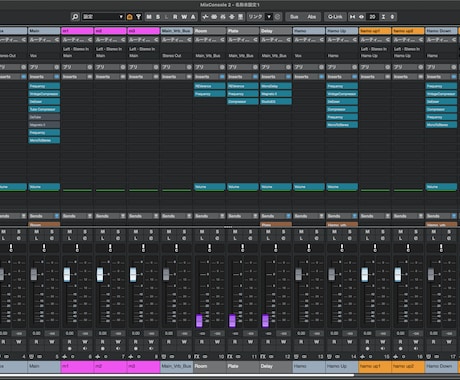Click the eye icon beside the 20 field
The width and height of the screenshot is (460, 380).
pyautogui.click(x=361, y=17)
